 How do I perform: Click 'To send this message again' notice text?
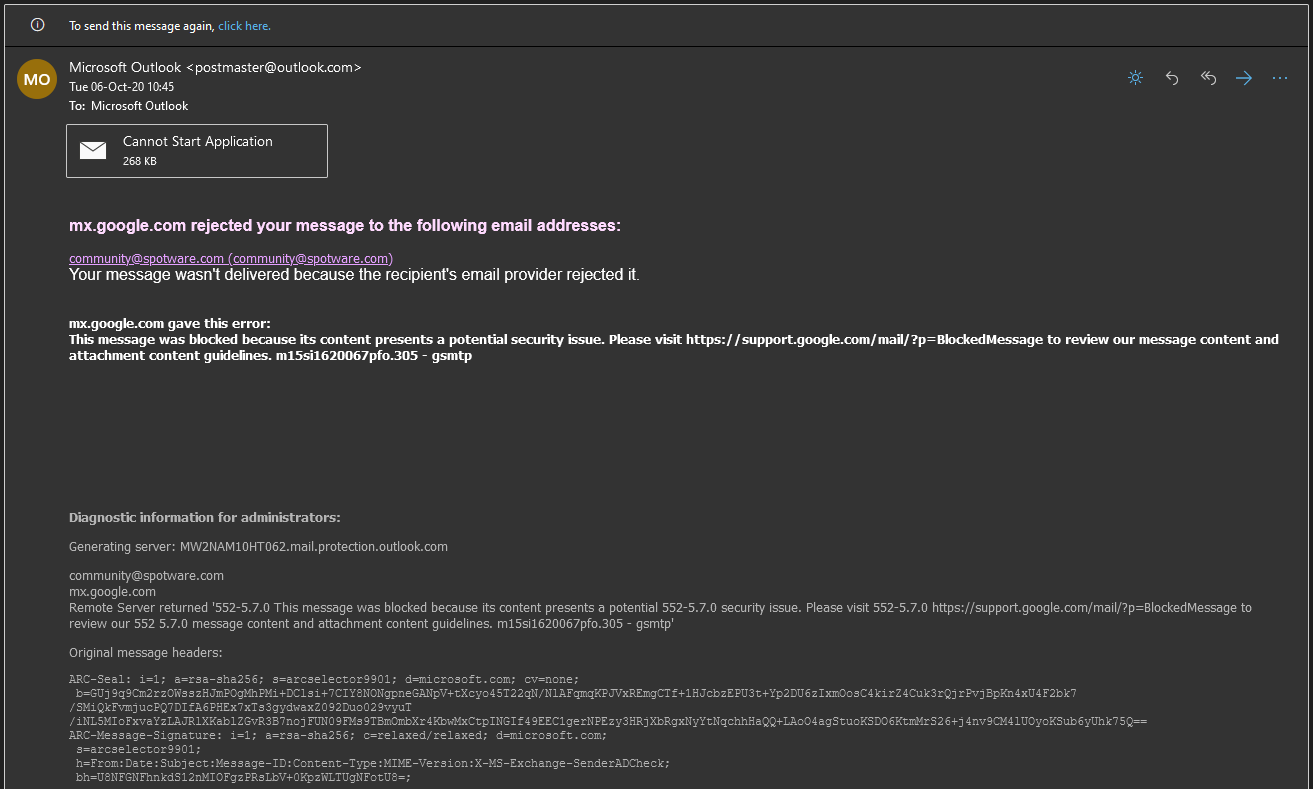point(142,26)
